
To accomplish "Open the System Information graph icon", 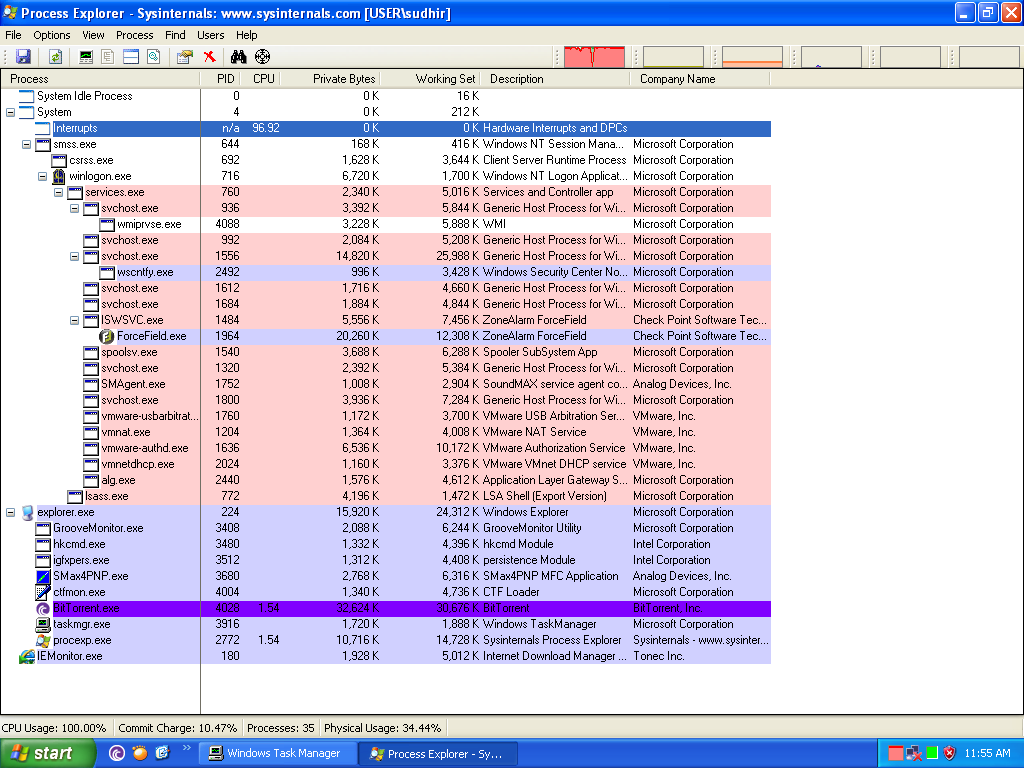I will pos(86,57).
